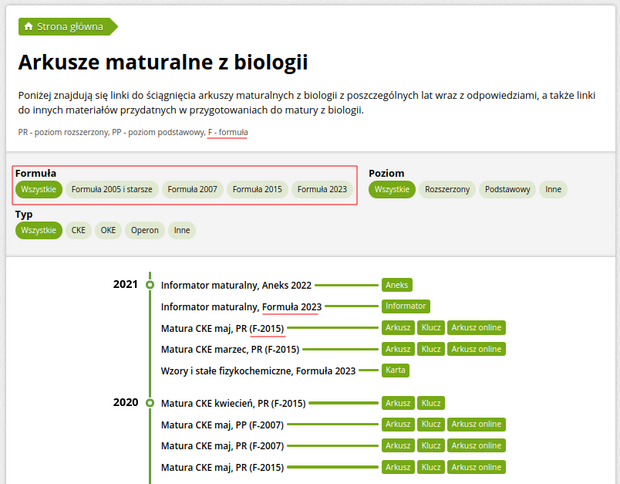The width and height of the screenshot is (620, 484).
Task: Open Klucz for Matura CKE maj 2021 PR F-2015
Action: click(431, 328)
